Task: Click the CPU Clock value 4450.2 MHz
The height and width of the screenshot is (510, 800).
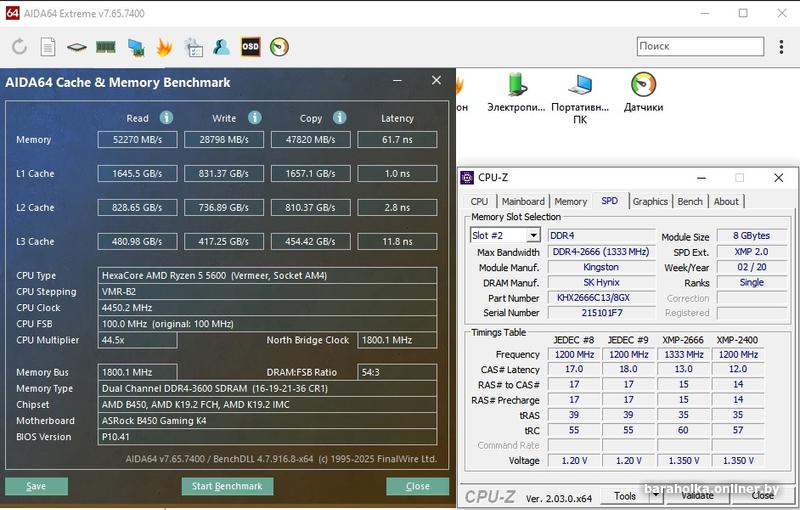Action: pyautogui.click(x=267, y=308)
